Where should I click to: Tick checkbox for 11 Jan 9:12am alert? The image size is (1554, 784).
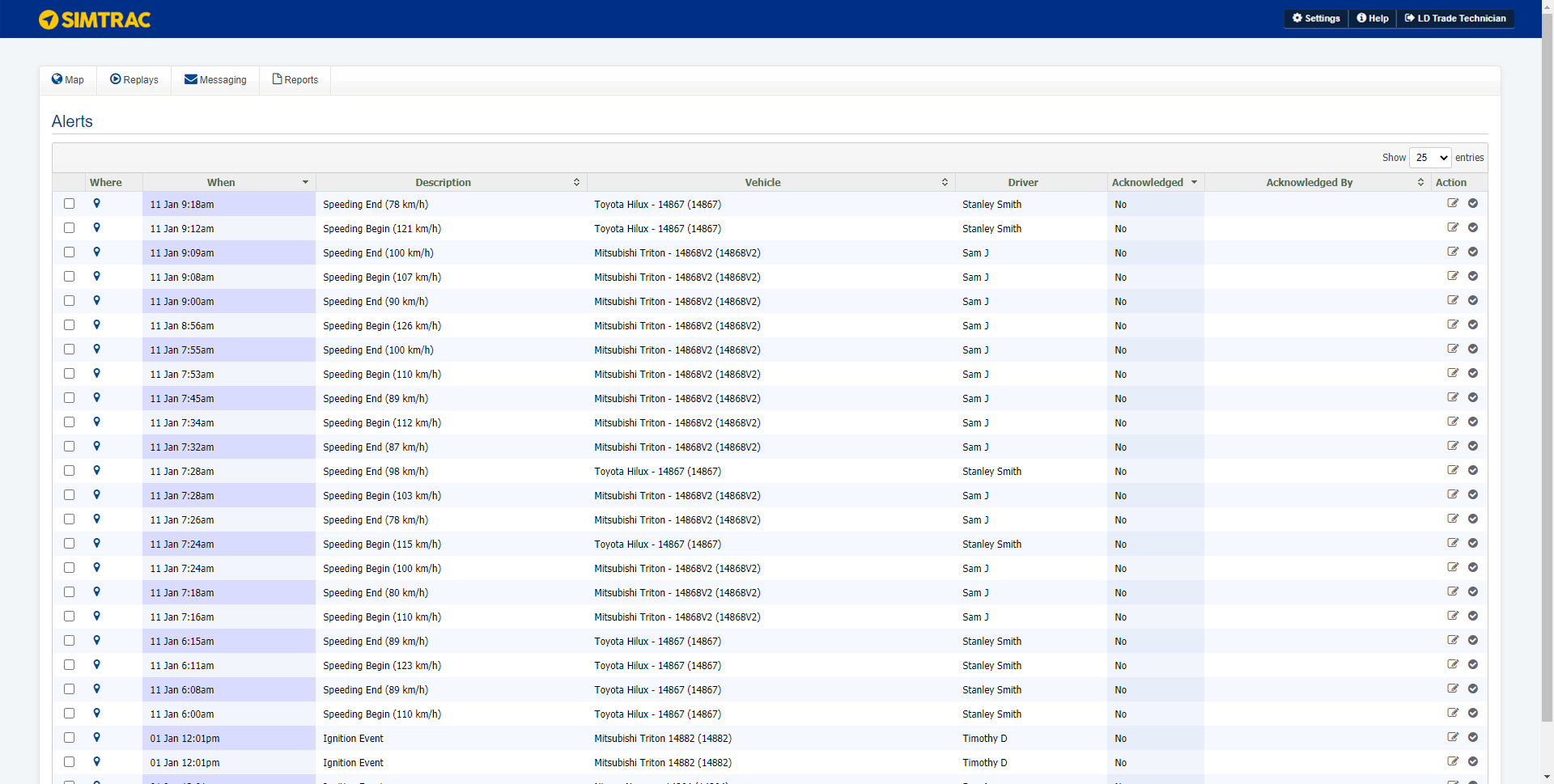tap(69, 228)
